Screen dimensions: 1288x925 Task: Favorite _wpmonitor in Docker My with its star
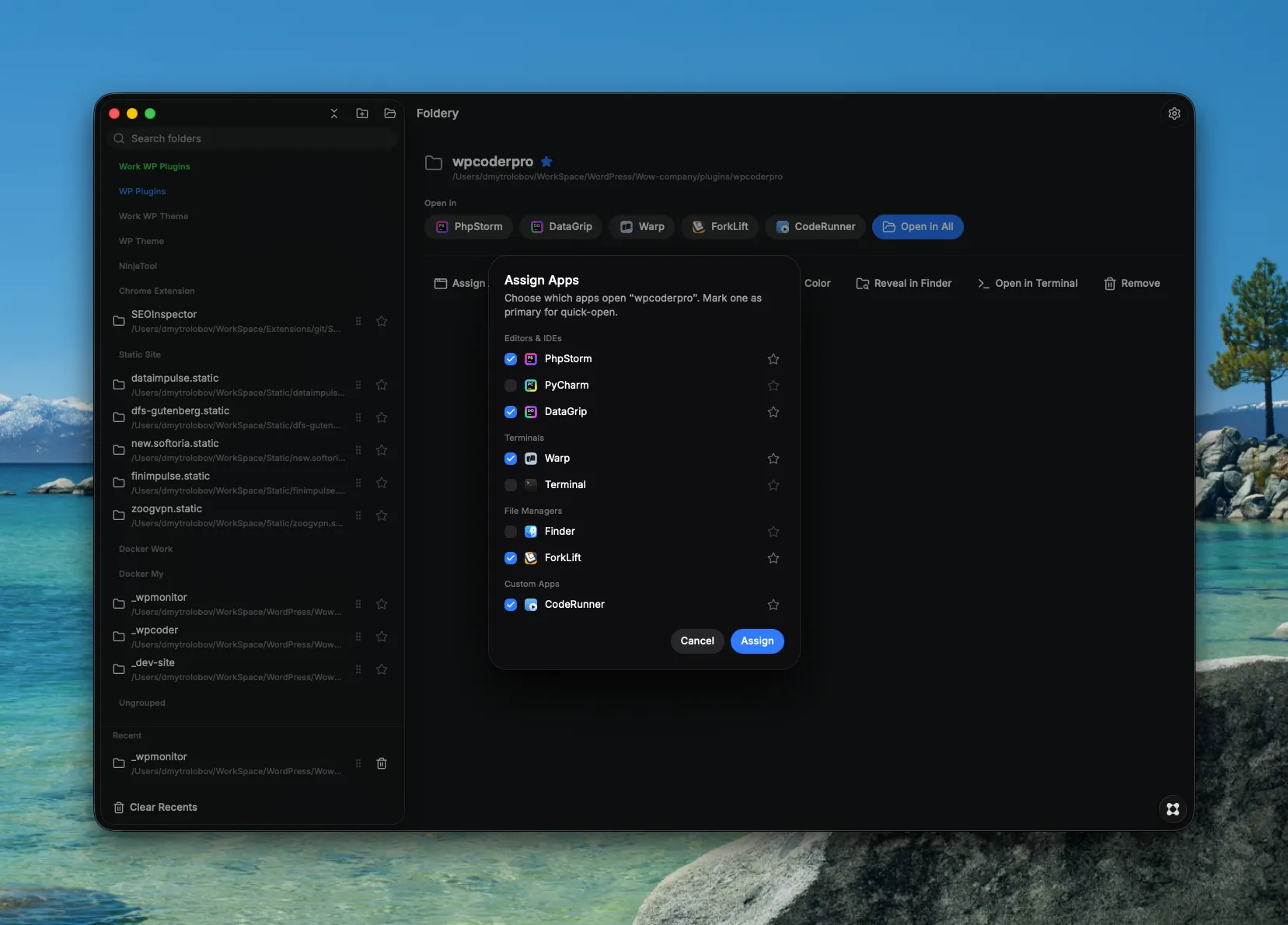[x=382, y=604]
